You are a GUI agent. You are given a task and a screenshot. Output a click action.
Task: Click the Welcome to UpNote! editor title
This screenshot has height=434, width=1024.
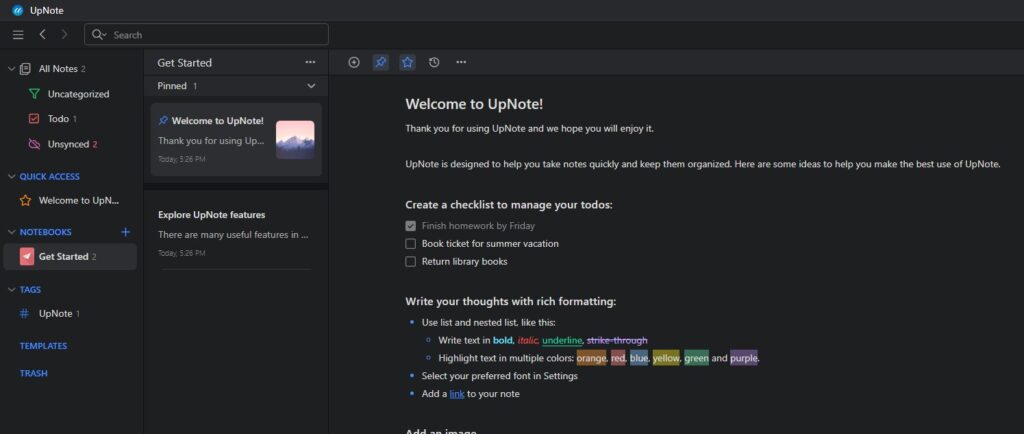point(474,104)
